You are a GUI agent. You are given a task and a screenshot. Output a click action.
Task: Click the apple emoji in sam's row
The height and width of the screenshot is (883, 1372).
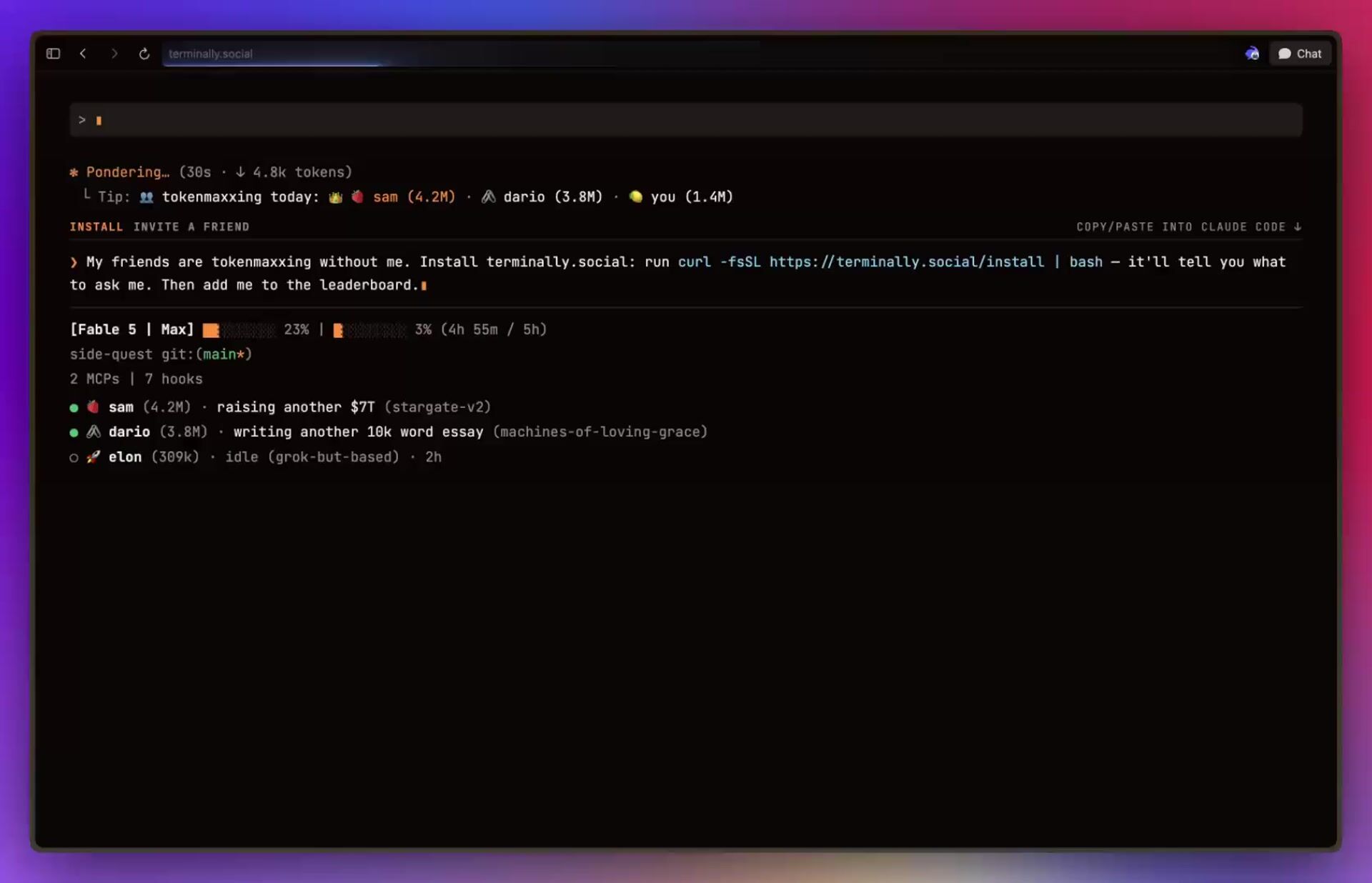coord(93,407)
